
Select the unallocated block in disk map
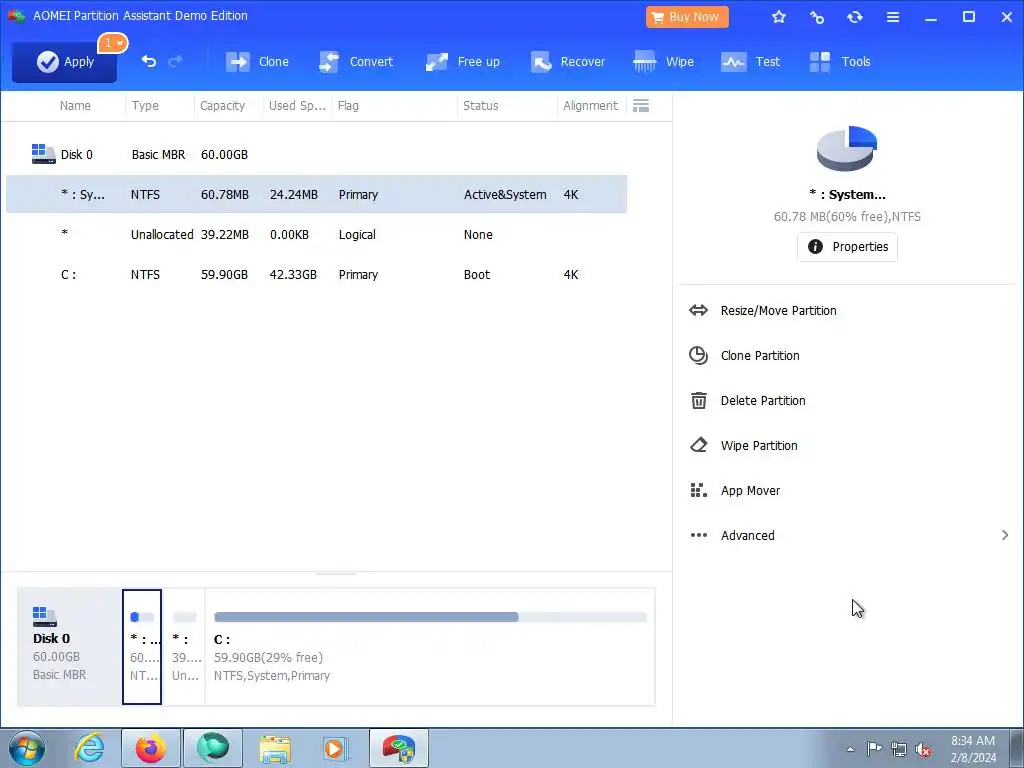[x=185, y=647]
